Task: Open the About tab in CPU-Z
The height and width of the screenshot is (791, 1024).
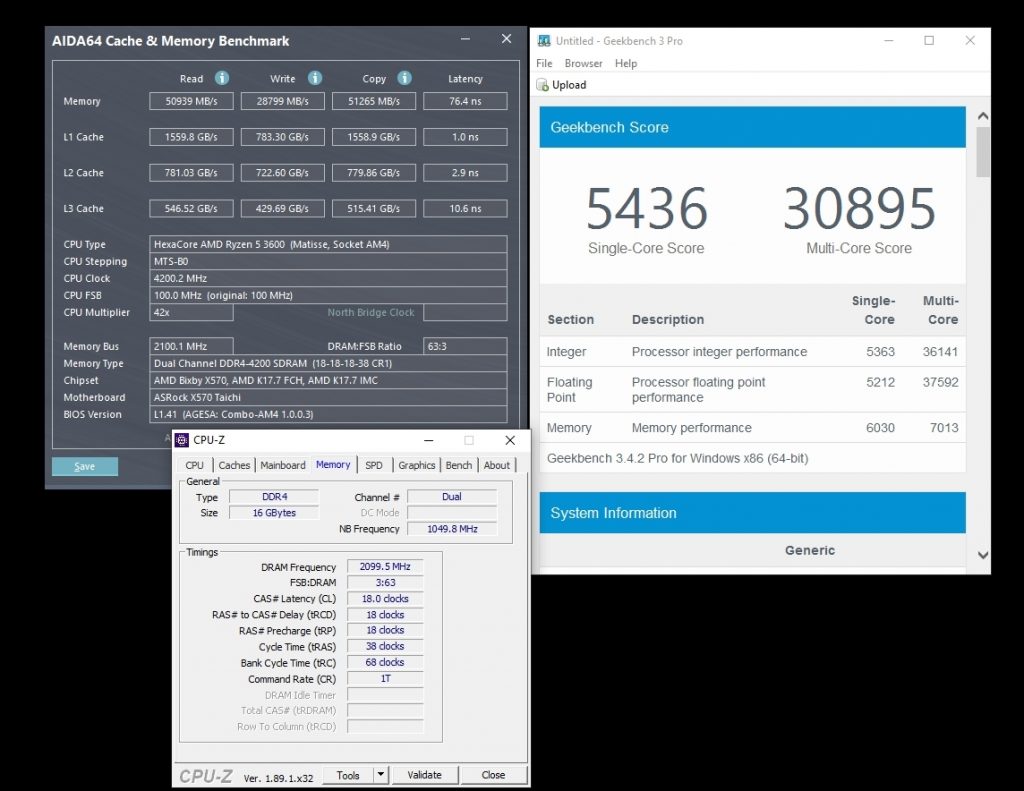Action: (x=496, y=465)
